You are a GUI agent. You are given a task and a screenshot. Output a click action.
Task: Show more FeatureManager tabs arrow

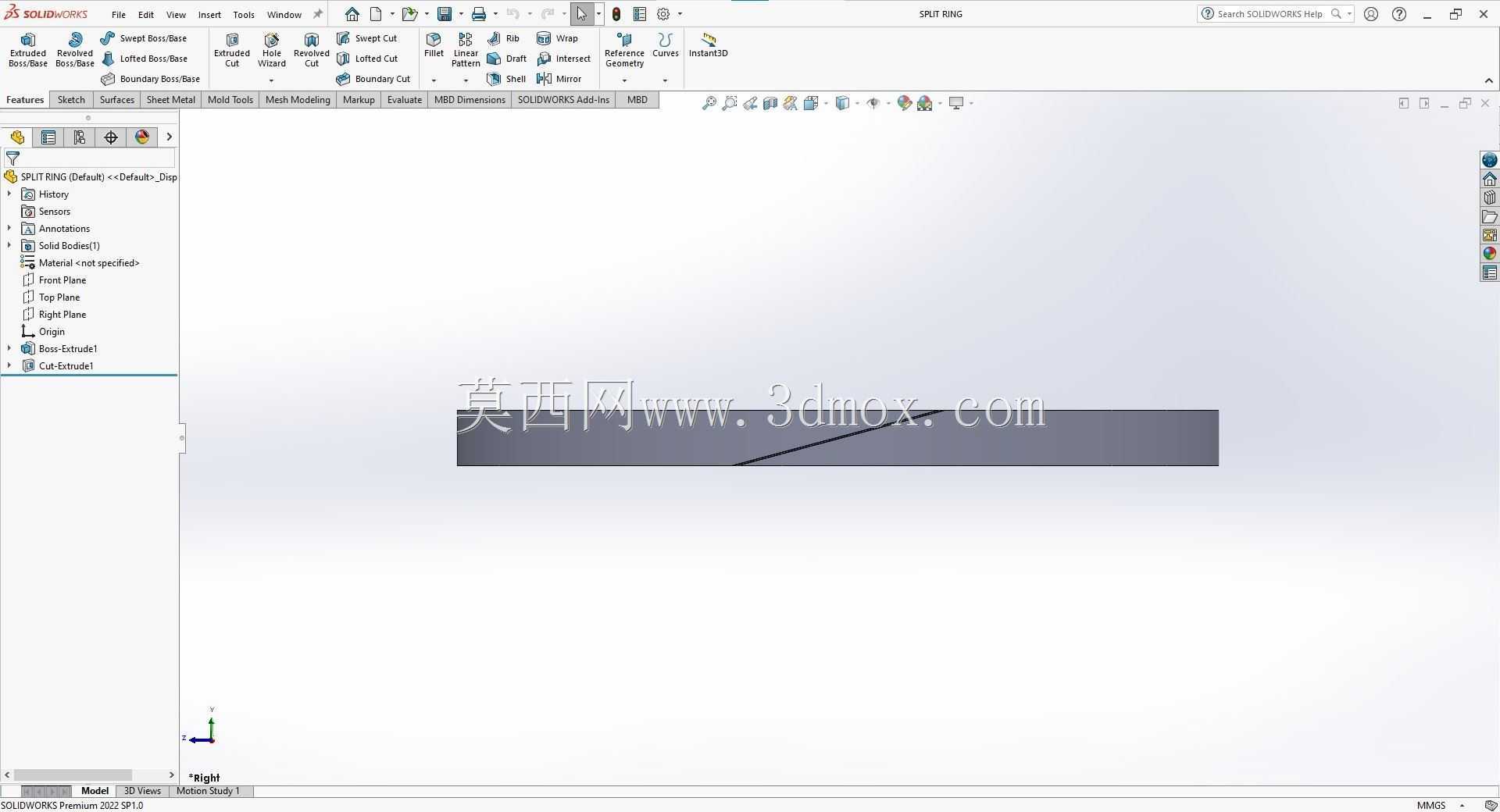pos(169,137)
